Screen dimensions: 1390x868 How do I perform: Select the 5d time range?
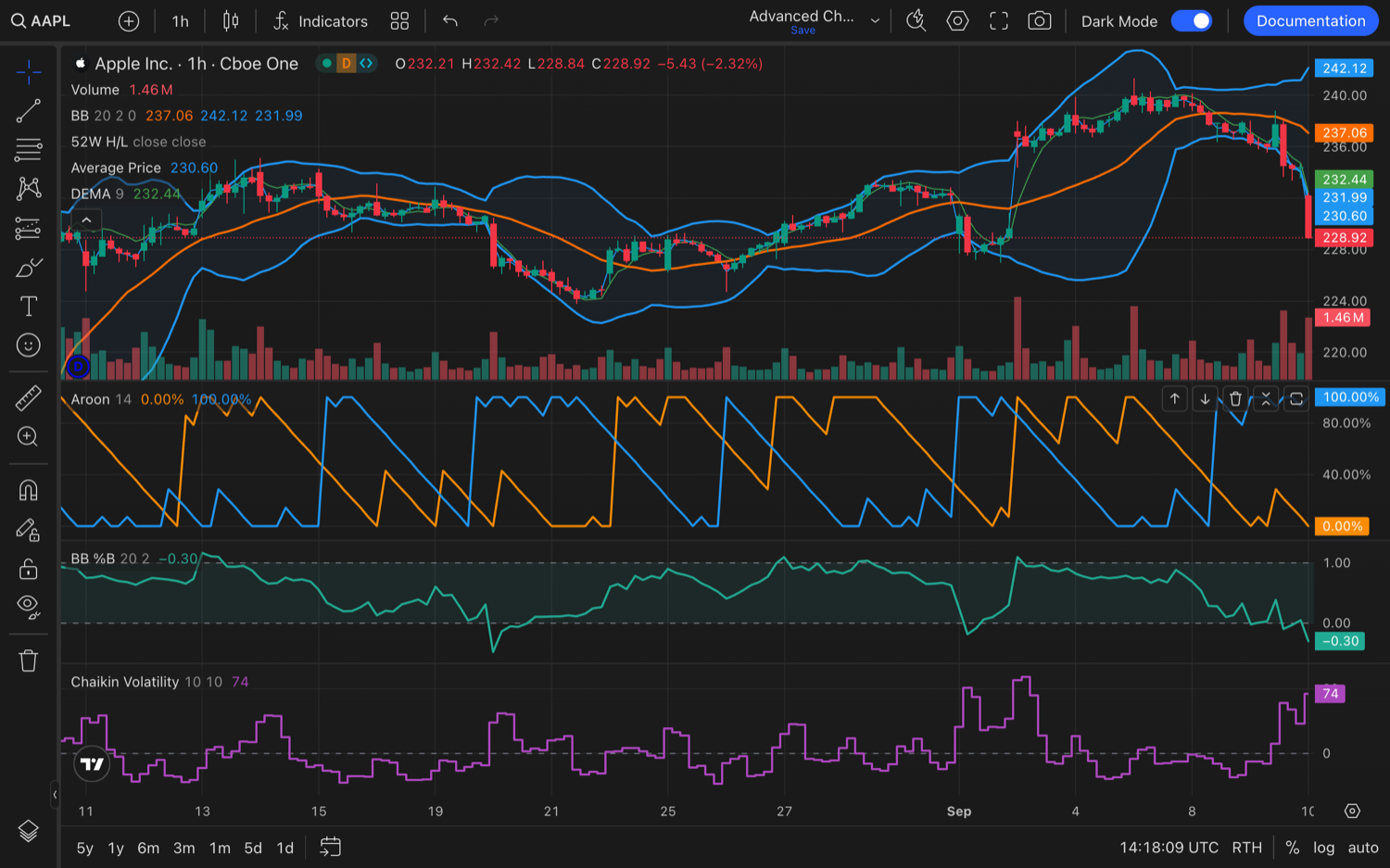click(x=253, y=848)
